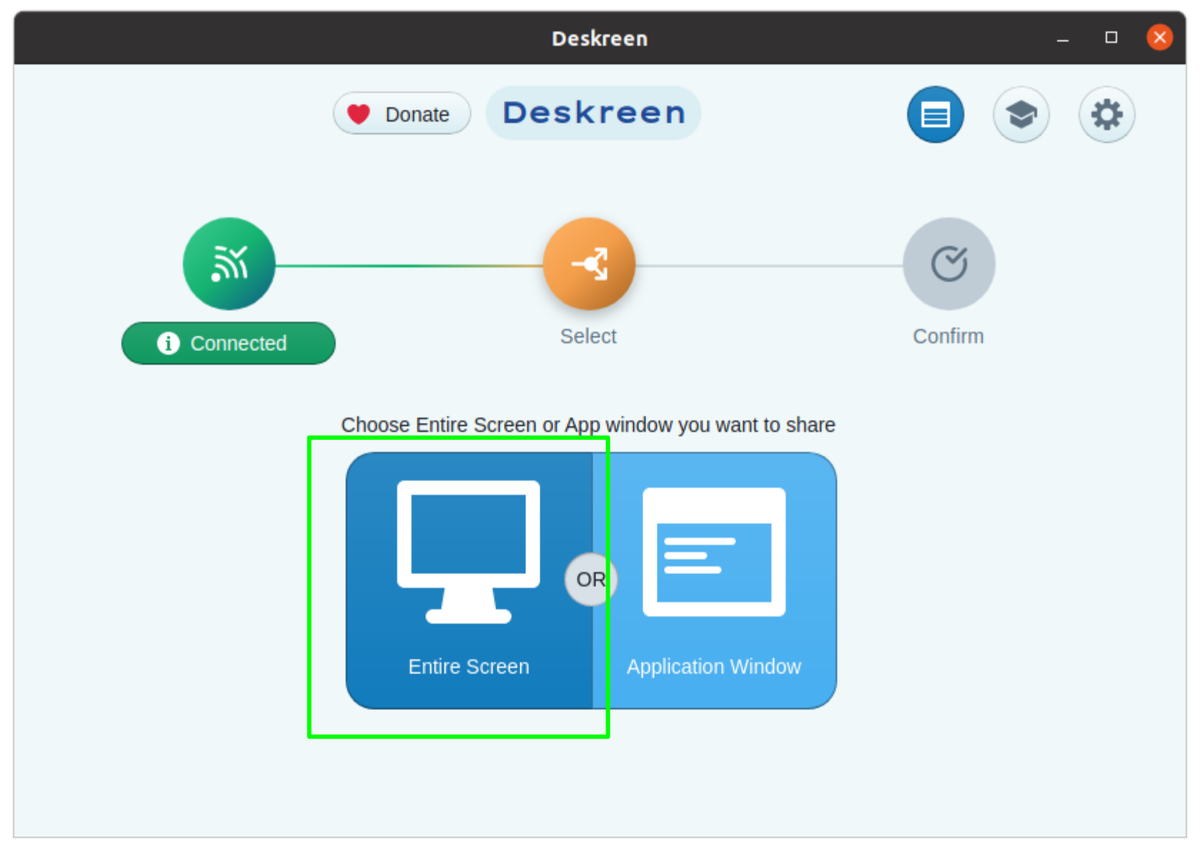The image size is (1200, 851).
Task: Click the Connected status badge
Action: click(x=228, y=343)
